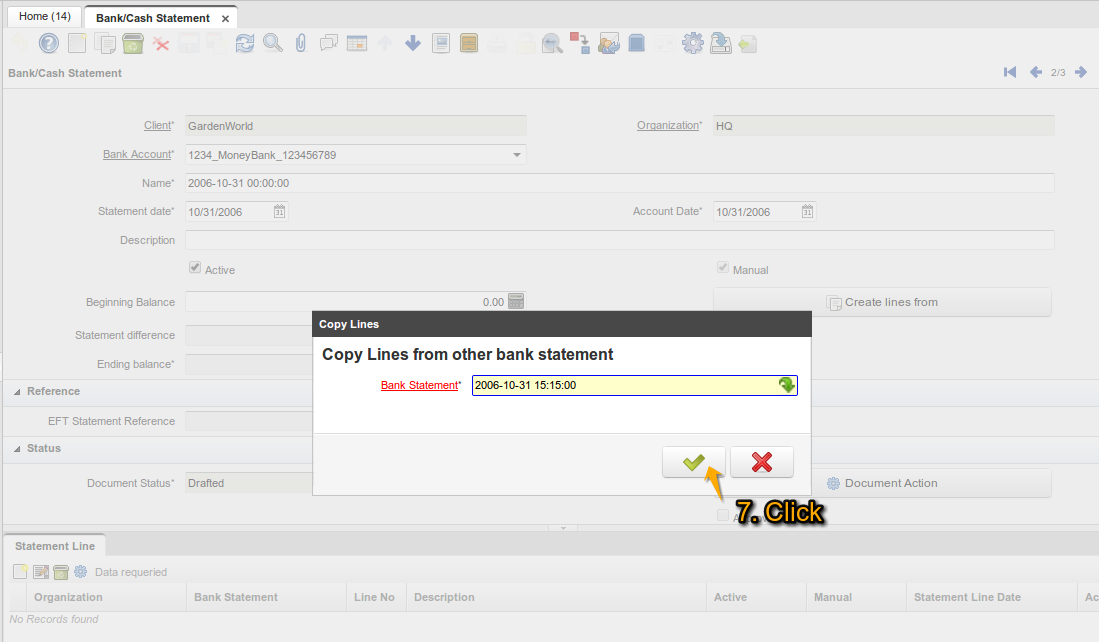The height and width of the screenshot is (642, 1099).
Task: Open the record lookup magnifier tool
Action: click(x=273, y=43)
